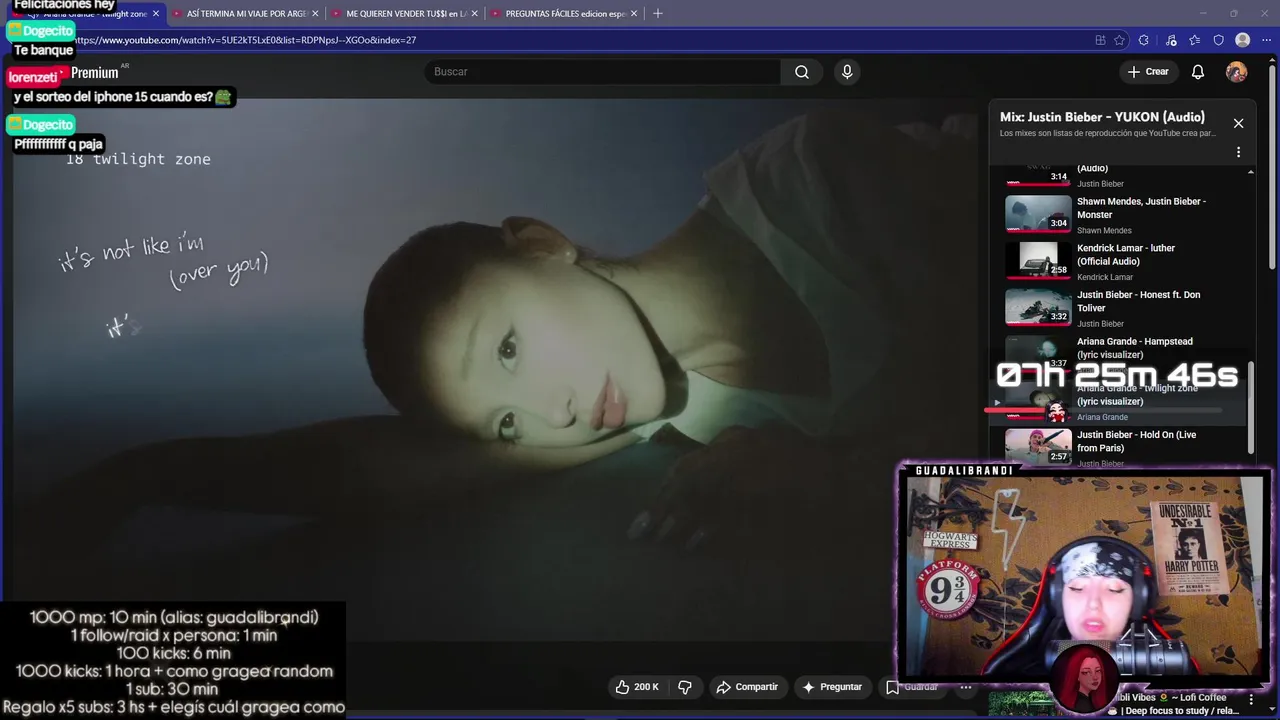Open the Mix playlist options menu
Image resolution: width=1280 pixels, height=720 pixels.
1238,153
